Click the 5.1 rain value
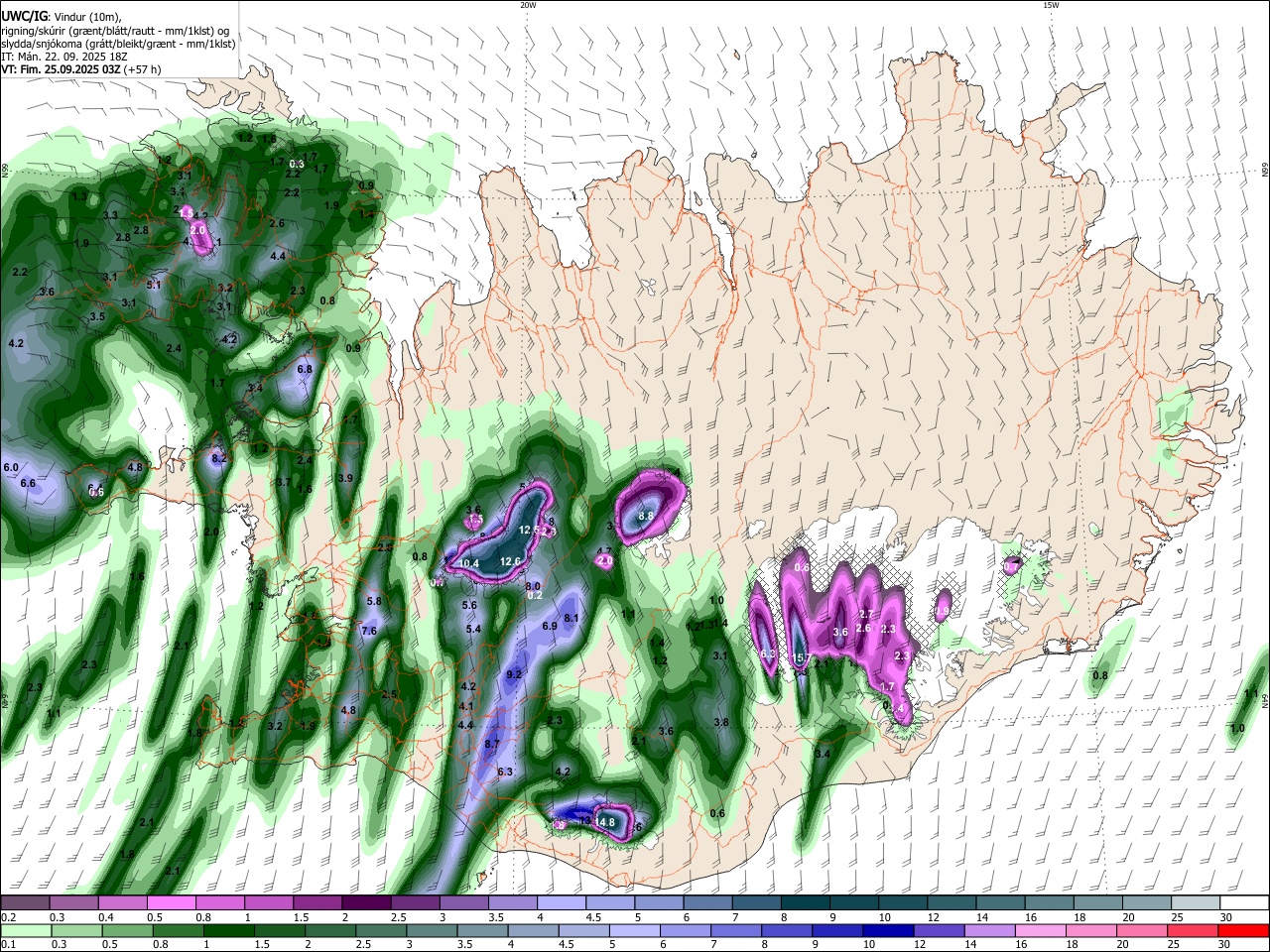The height and width of the screenshot is (952, 1270). point(154,285)
